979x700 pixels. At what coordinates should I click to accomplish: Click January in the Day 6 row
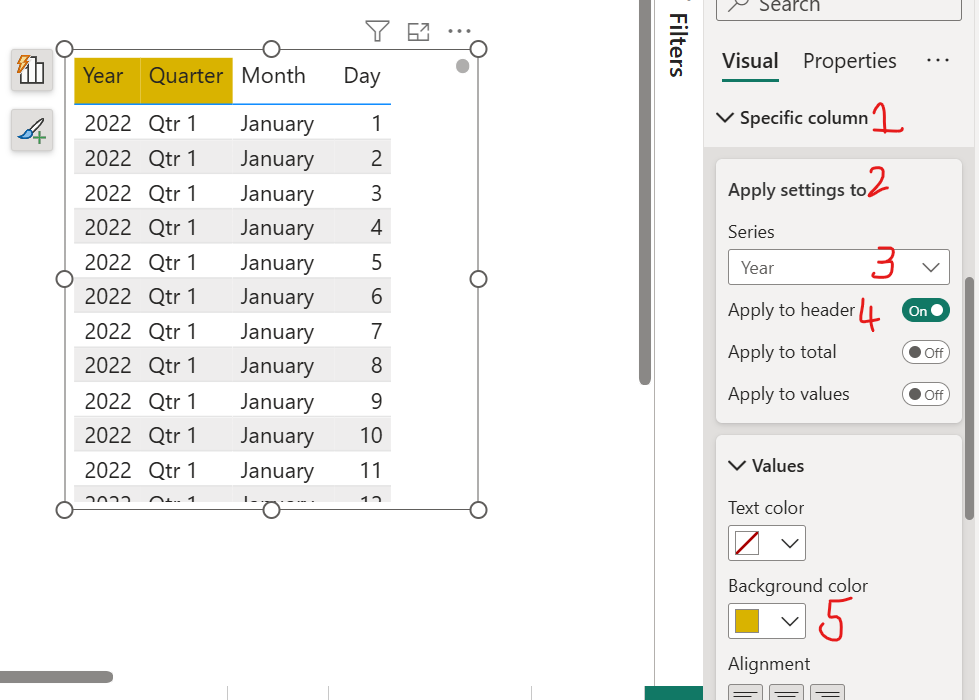277,297
